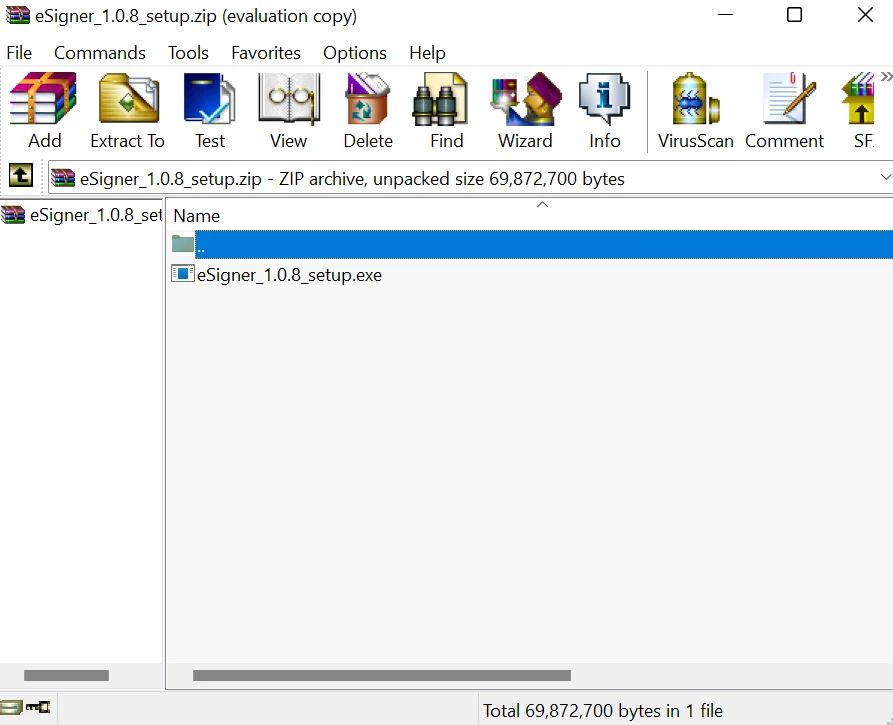The image size is (893, 725).
Task: Click the folder icon of the '..' row
Action: click(x=183, y=244)
